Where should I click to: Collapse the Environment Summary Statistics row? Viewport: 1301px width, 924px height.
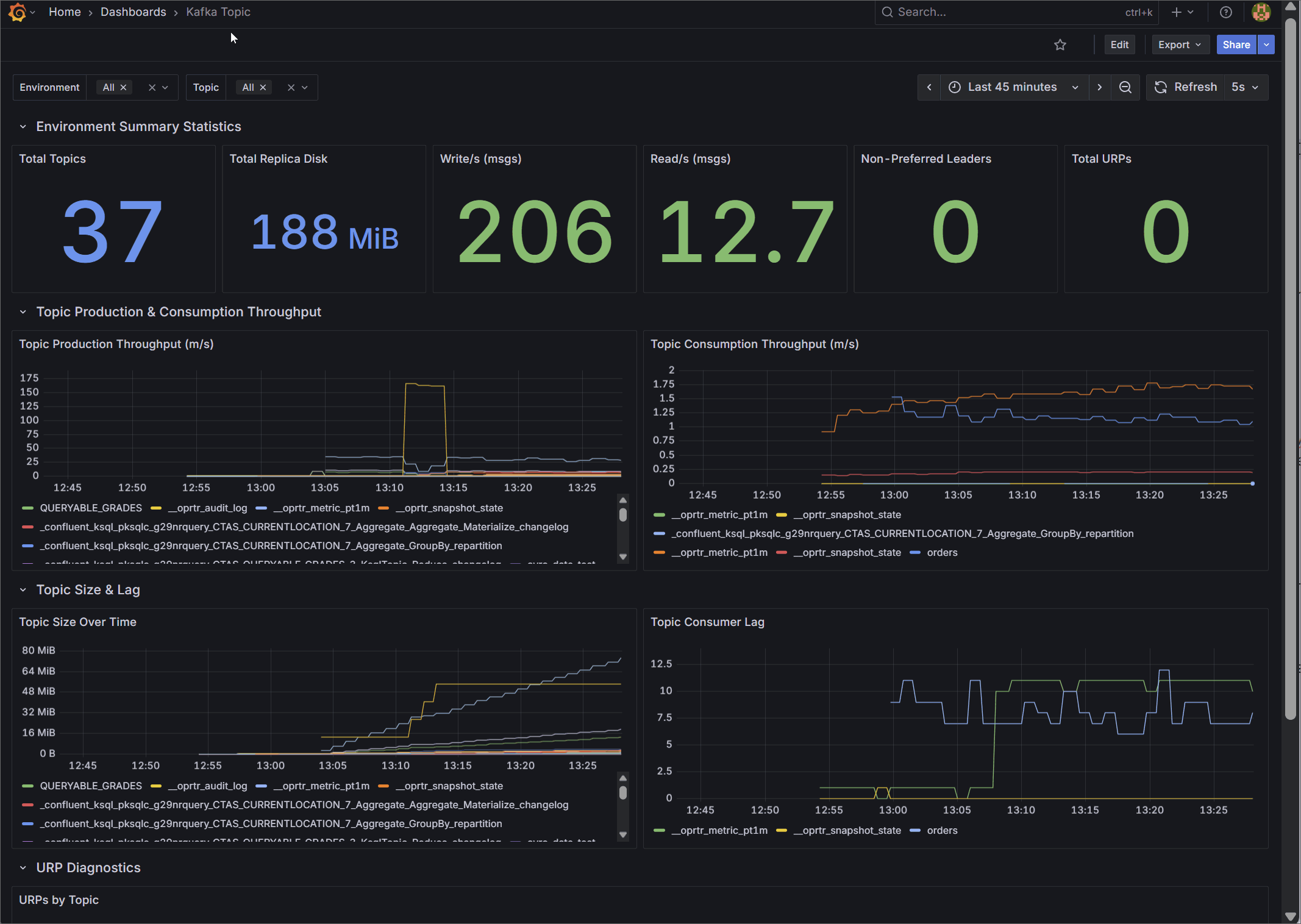23,127
